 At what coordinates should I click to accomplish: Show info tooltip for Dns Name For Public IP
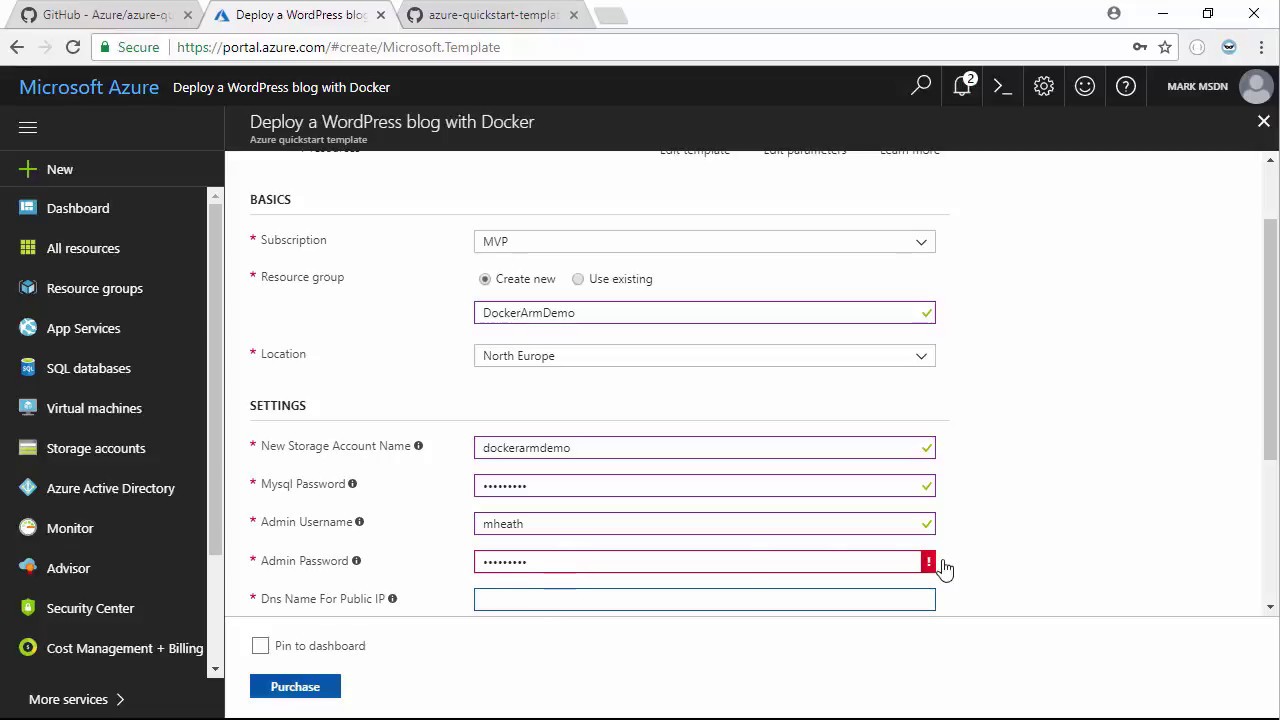click(x=392, y=599)
